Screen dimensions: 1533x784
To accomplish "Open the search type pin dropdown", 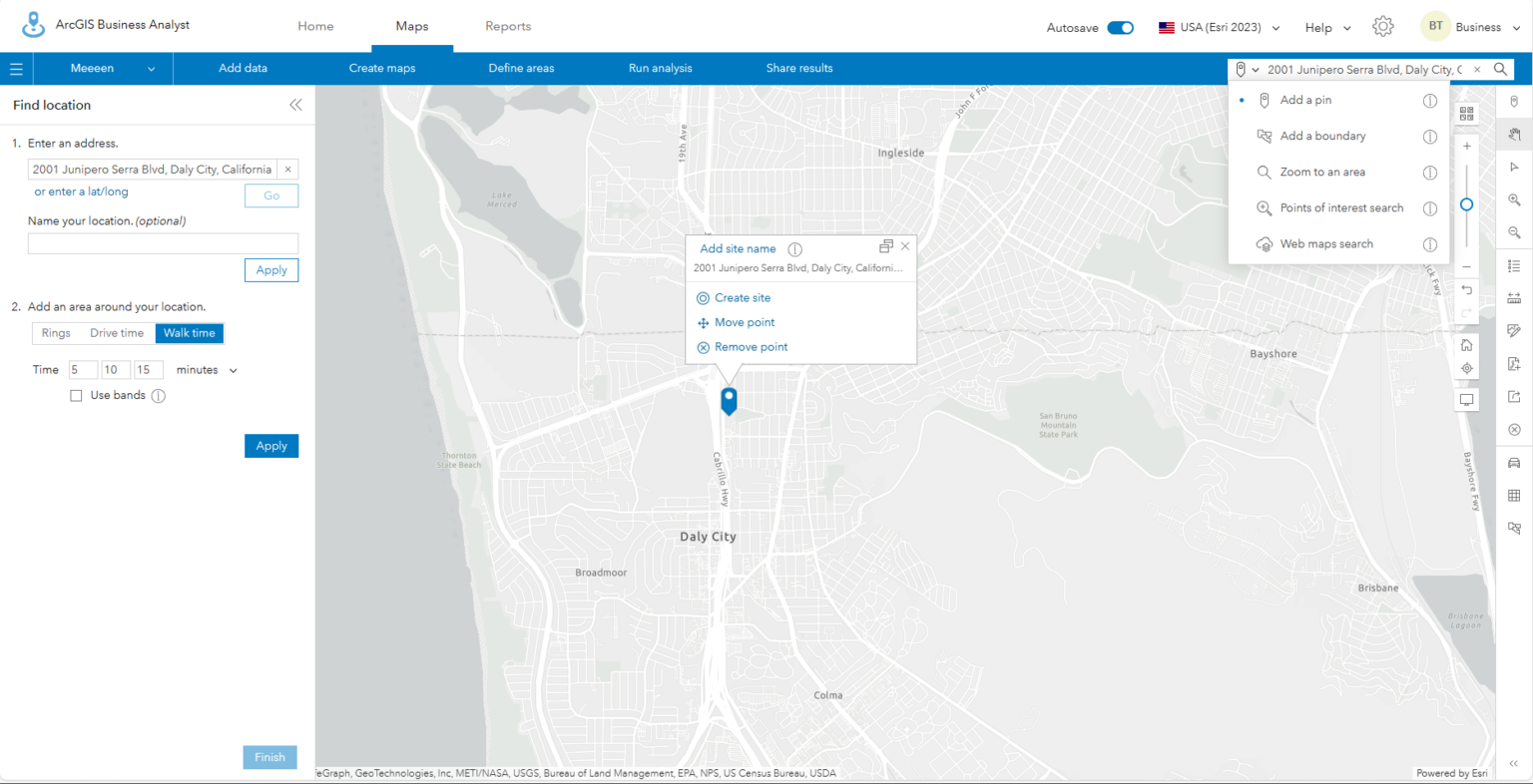I will 1246,70.
